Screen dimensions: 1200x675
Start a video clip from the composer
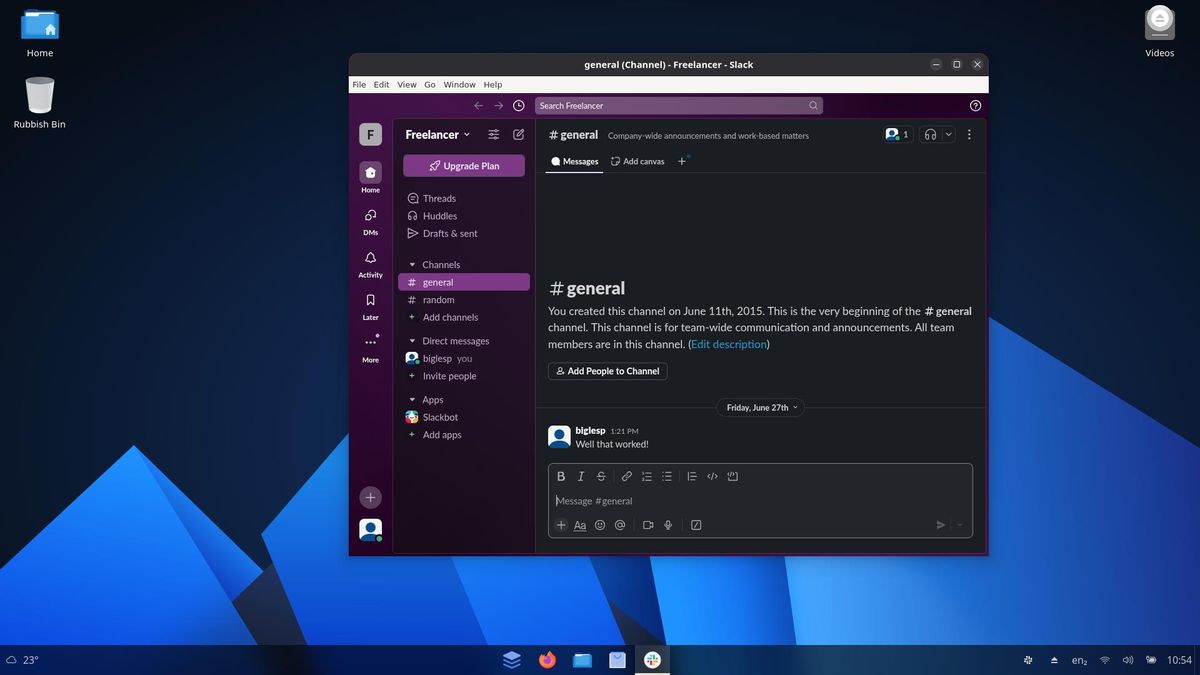[x=647, y=524]
